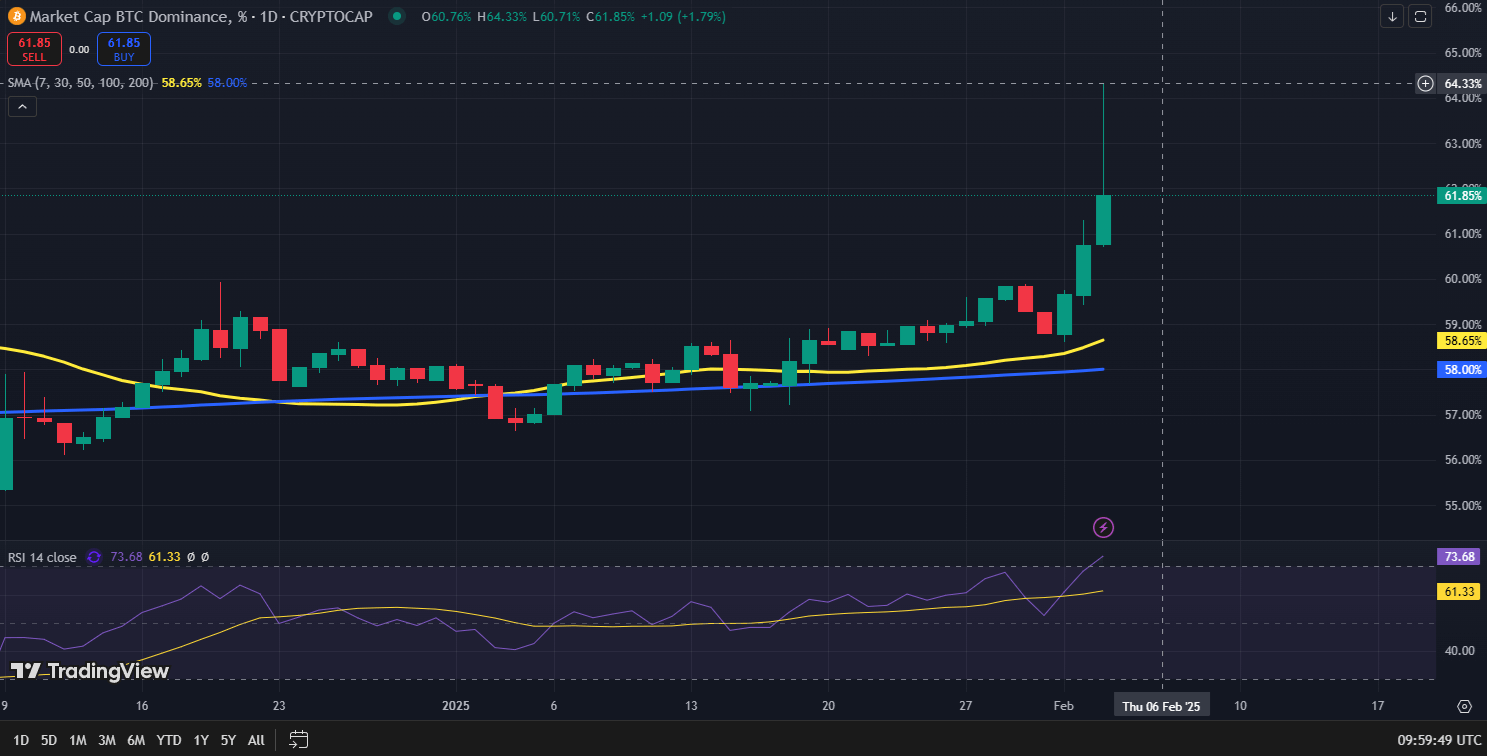
Task: Open fullscreen mode via the chart icon
Action: 1420,17
